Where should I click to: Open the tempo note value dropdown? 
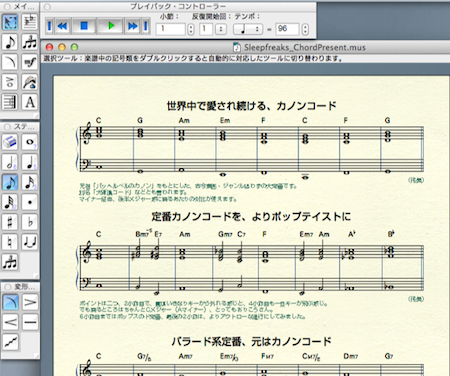248,29
